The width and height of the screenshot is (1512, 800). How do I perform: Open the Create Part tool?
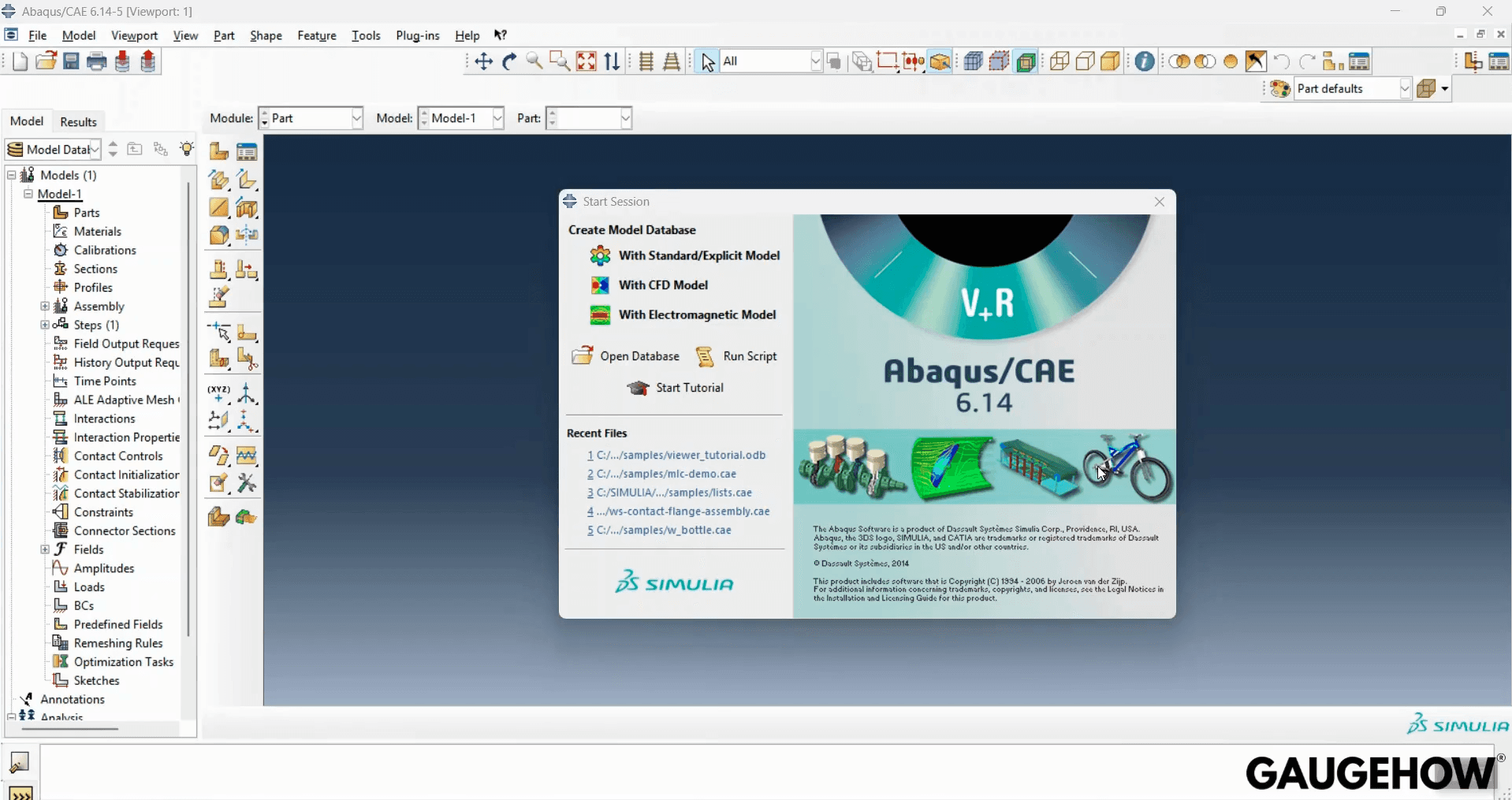tap(218, 151)
